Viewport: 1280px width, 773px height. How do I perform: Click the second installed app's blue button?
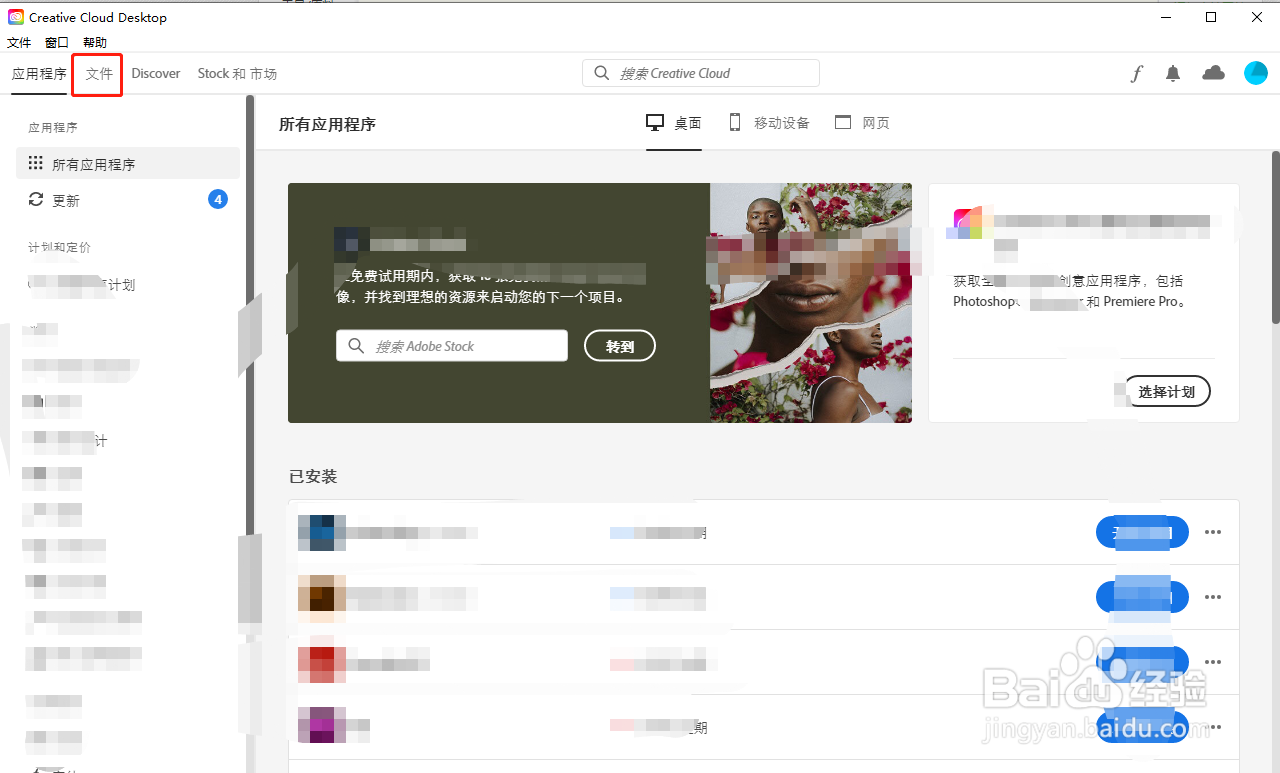pos(1142,597)
